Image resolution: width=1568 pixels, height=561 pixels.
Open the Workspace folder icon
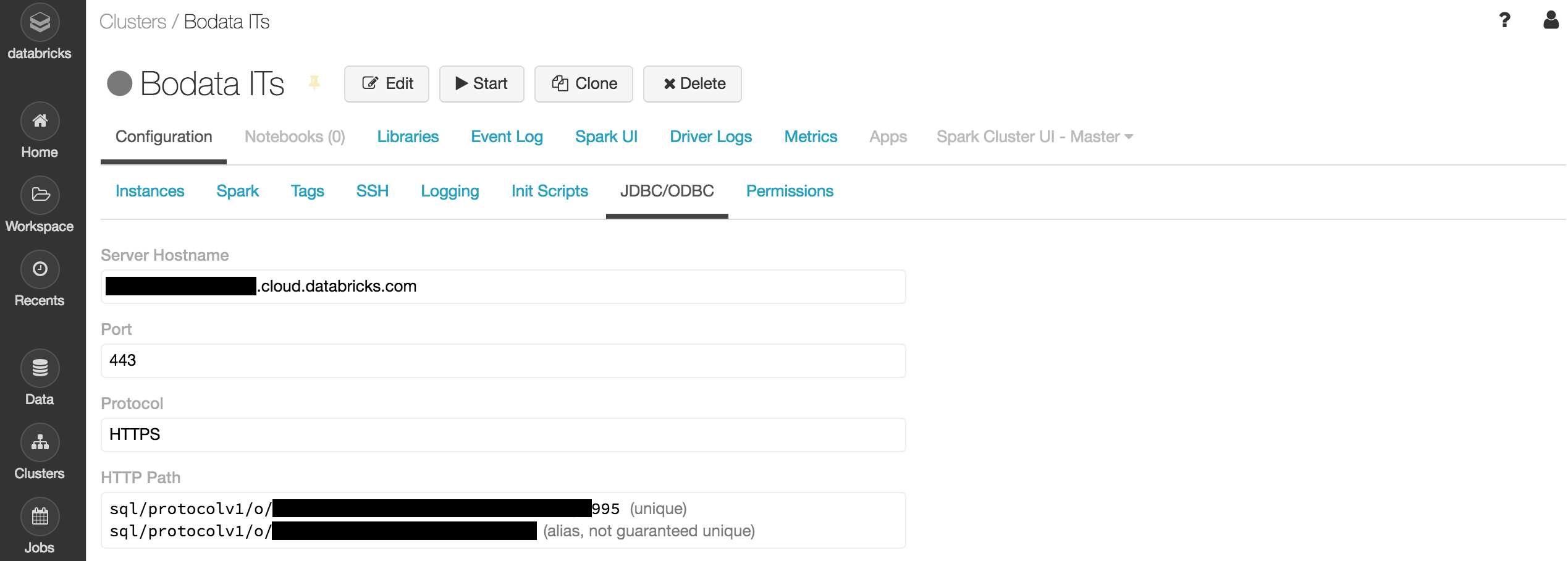coord(40,195)
